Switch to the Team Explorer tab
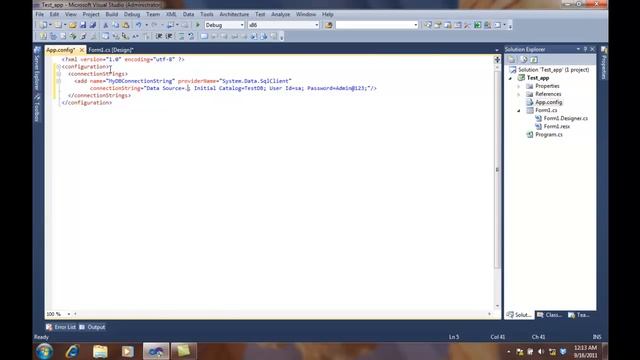The width and height of the screenshot is (640, 360). [580, 315]
